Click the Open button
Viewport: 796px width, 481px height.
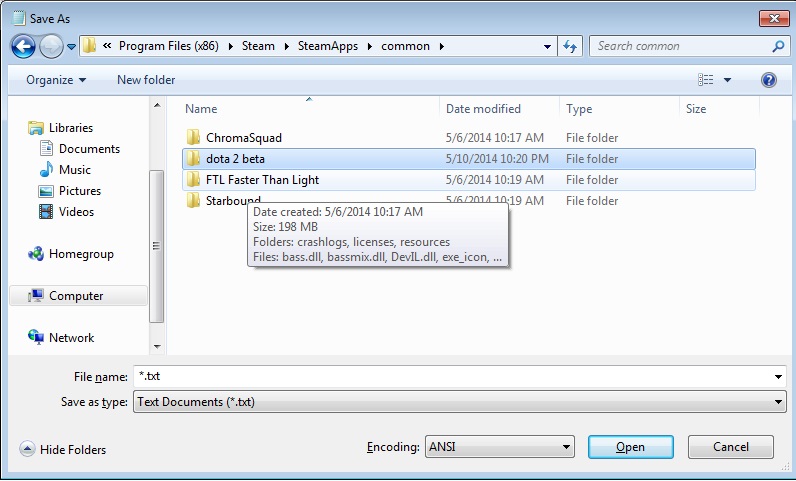631,447
